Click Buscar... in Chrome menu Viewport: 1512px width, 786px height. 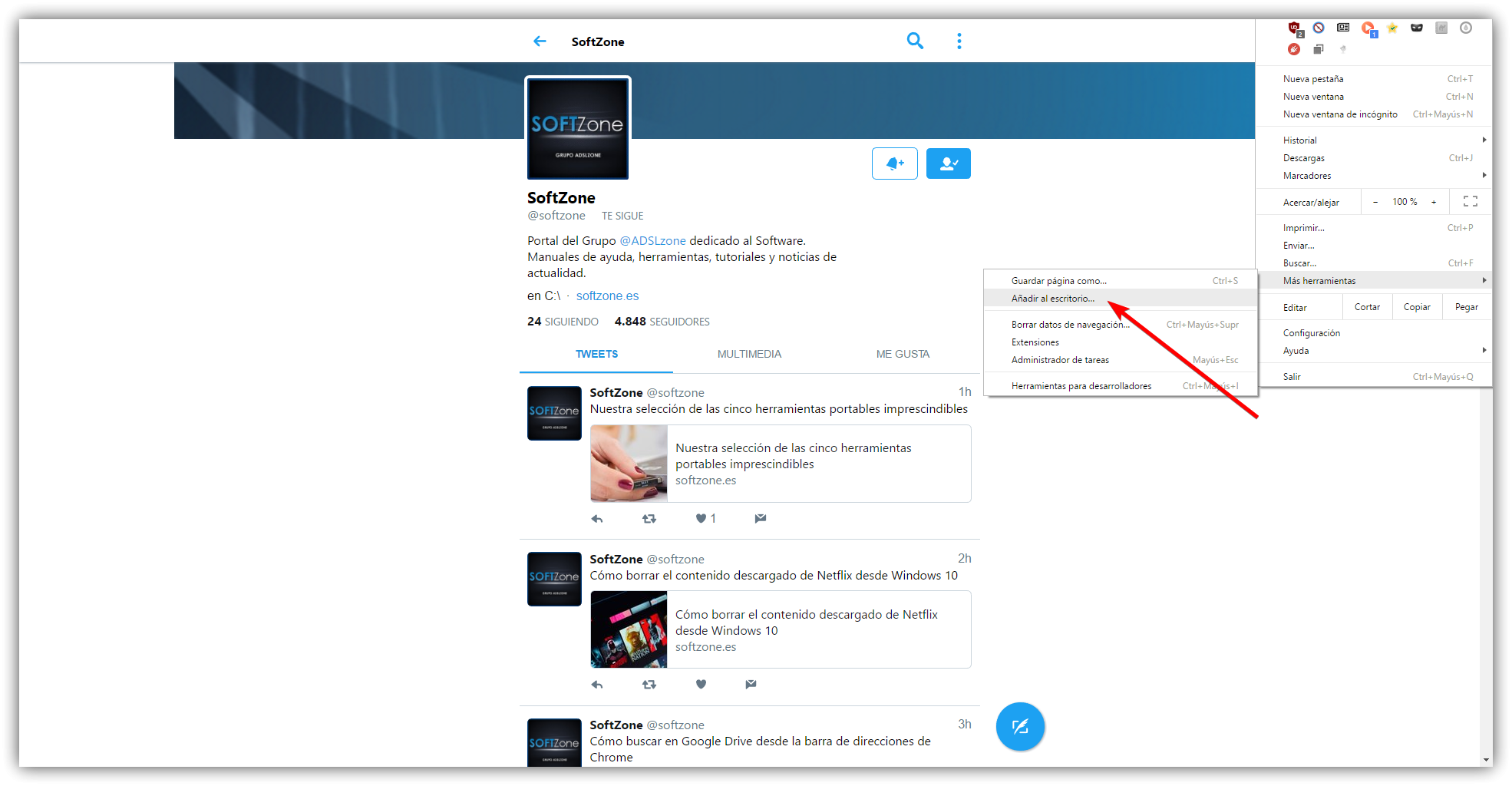coord(1375,263)
